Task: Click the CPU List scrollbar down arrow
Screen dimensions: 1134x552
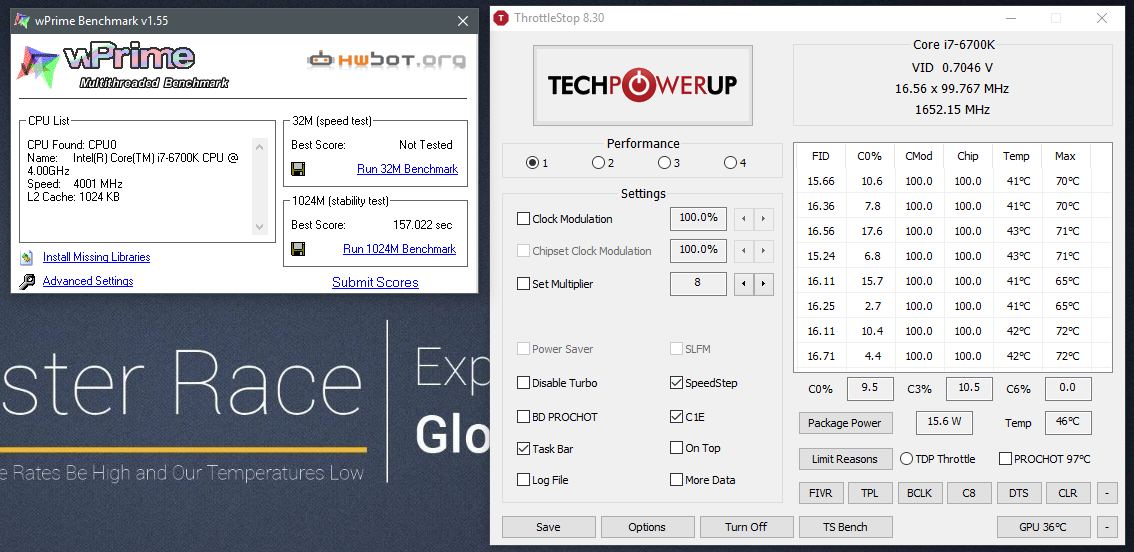Action: point(260,227)
